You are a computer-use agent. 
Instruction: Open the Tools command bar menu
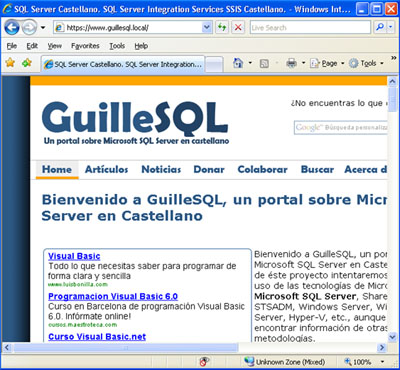click(x=366, y=63)
